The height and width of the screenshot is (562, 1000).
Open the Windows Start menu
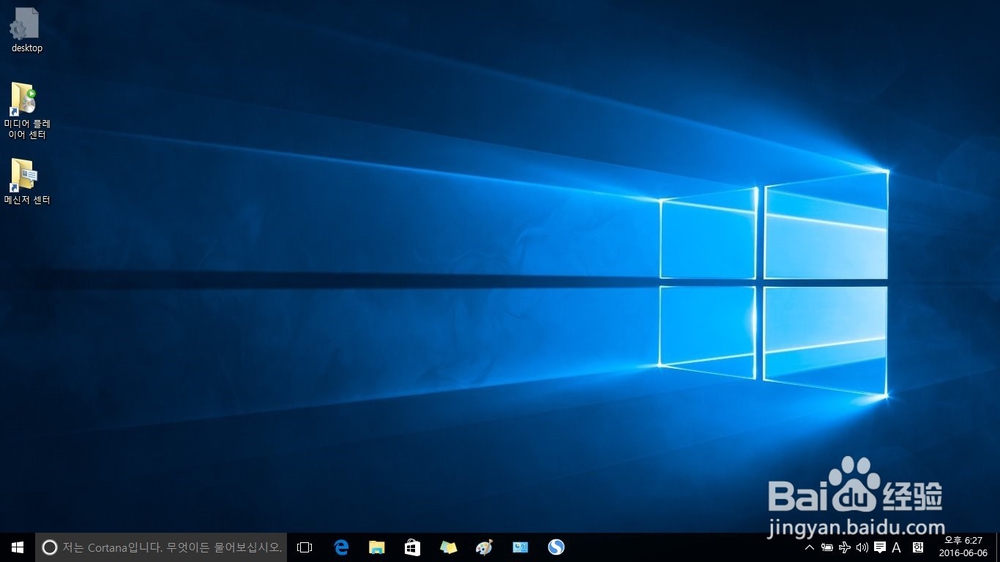pos(17,547)
